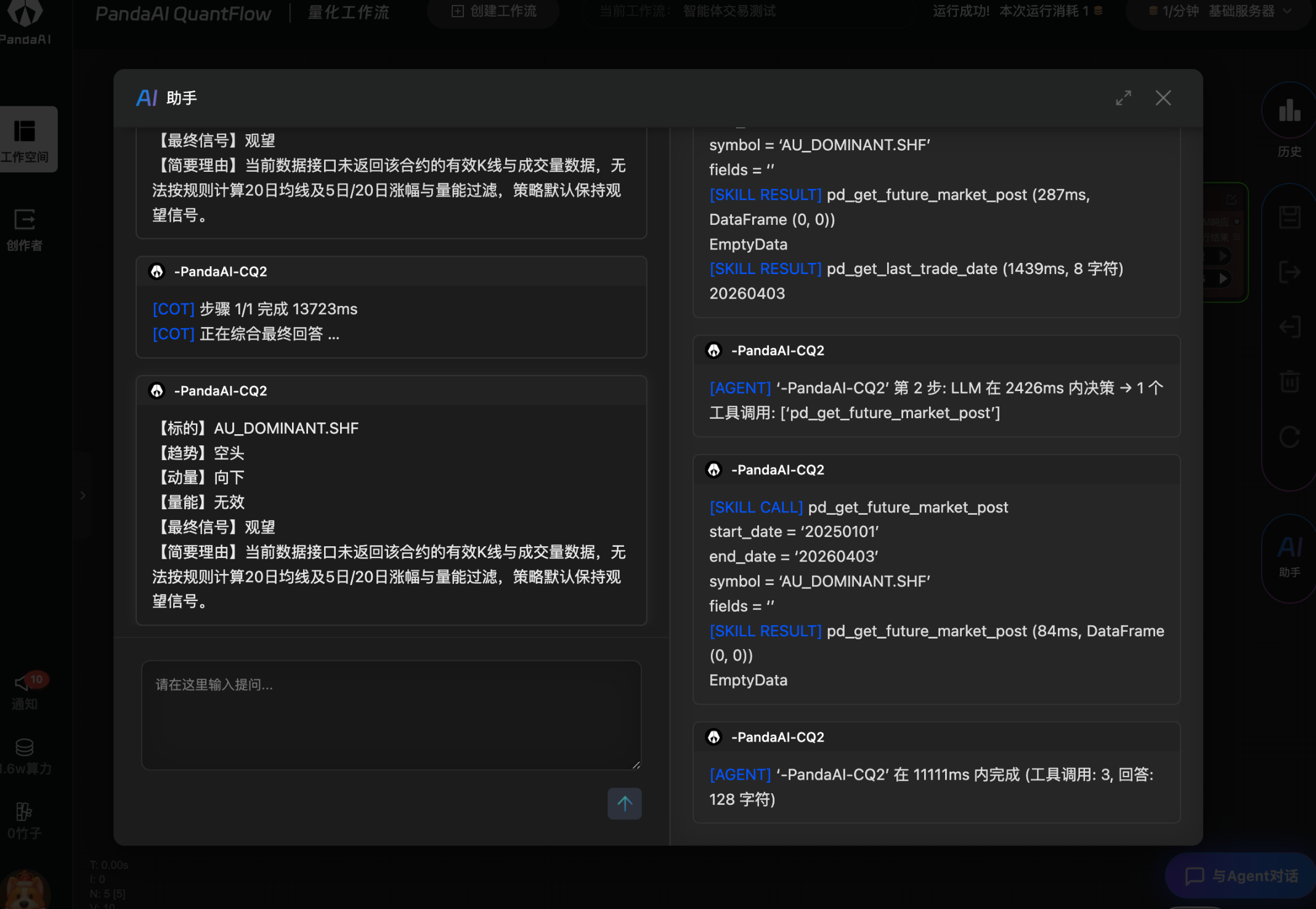Close the AI assistant dialog
This screenshot has height=909, width=1316.
click(x=1163, y=98)
